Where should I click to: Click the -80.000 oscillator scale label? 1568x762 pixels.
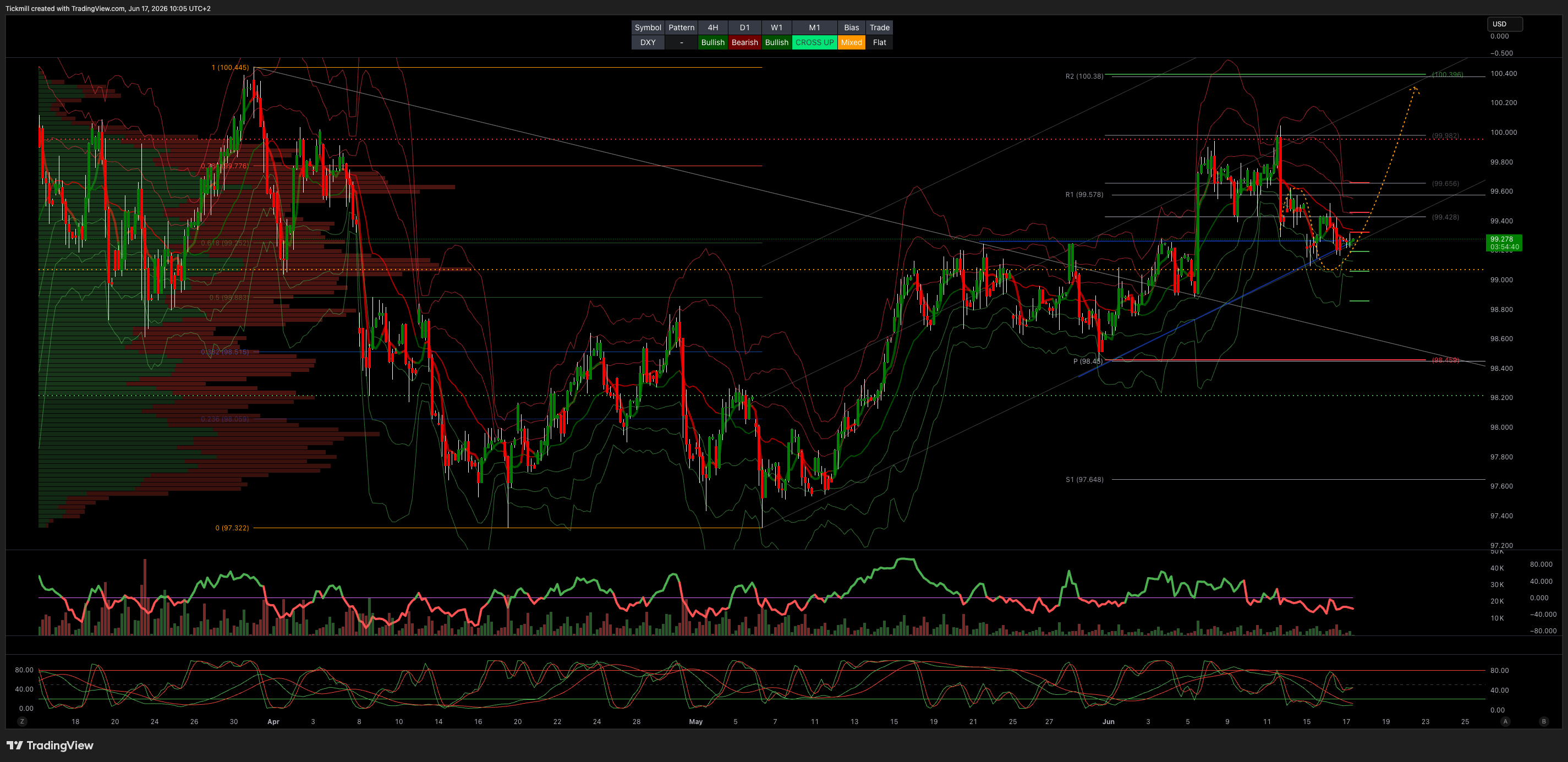tap(1543, 631)
